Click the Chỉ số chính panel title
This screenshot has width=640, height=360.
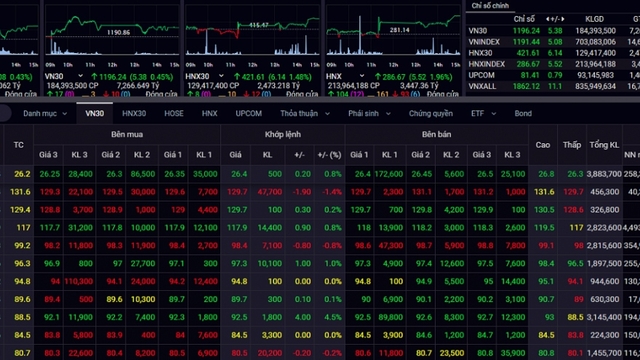490,6
